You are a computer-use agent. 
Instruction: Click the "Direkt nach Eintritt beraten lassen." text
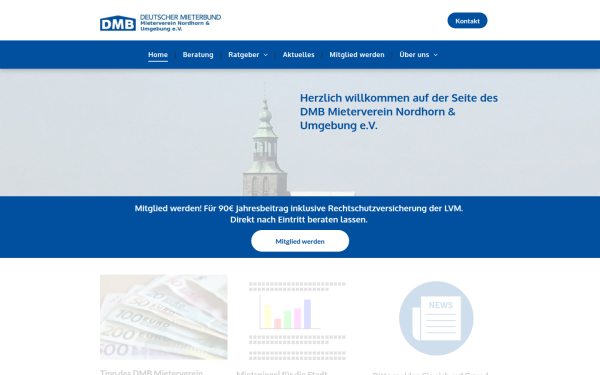pos(299,220)
